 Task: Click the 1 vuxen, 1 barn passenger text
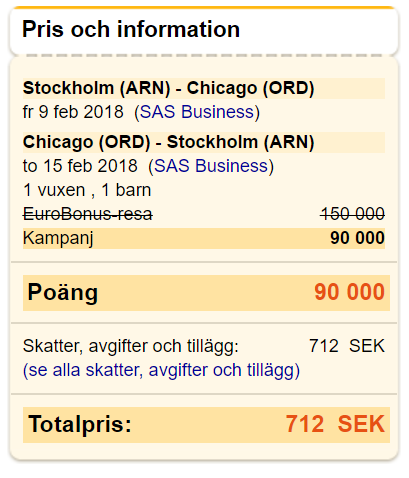pyautogui.click(x=87, y=190)
